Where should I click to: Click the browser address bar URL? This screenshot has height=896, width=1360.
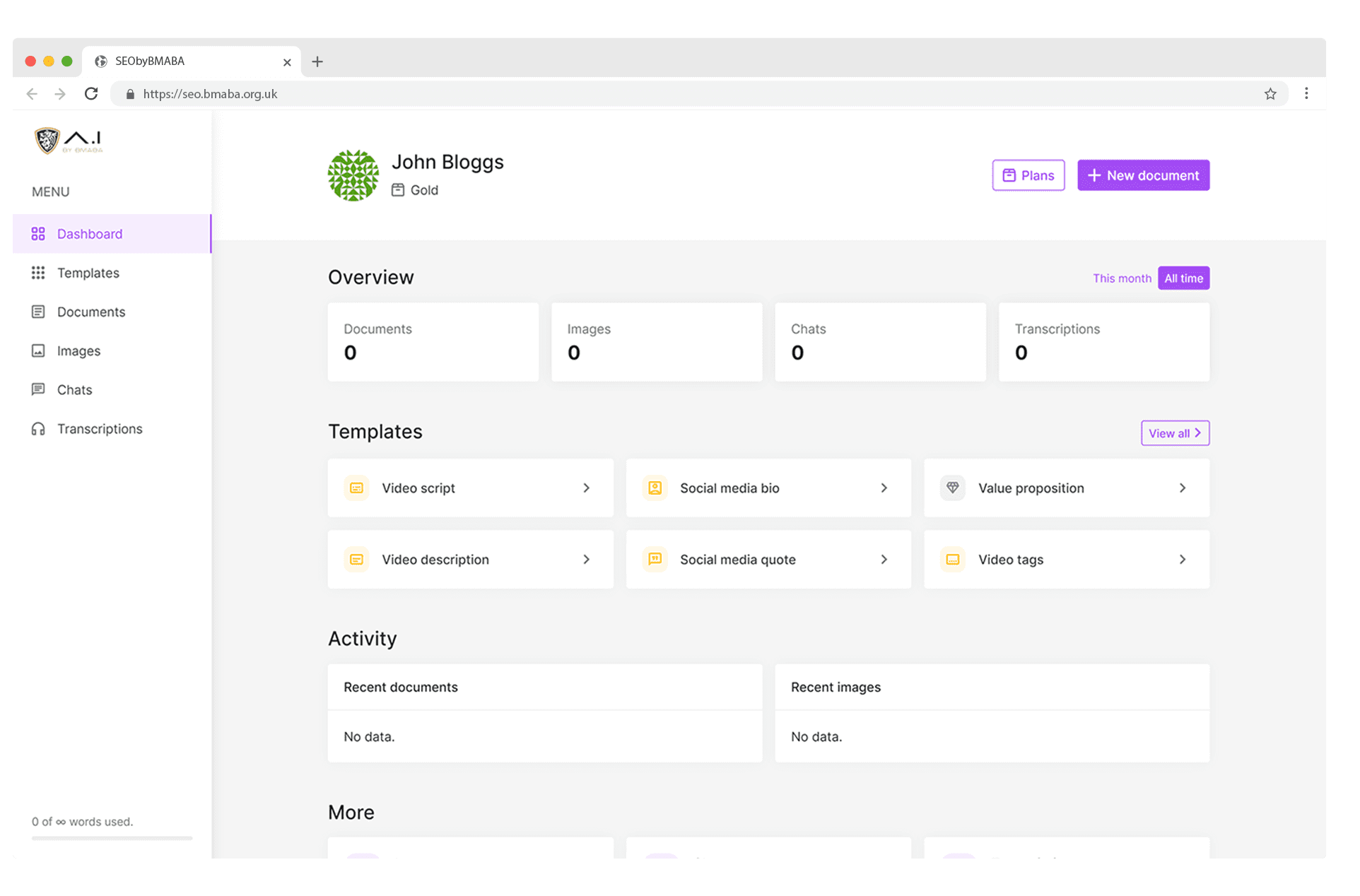point(210,94)
